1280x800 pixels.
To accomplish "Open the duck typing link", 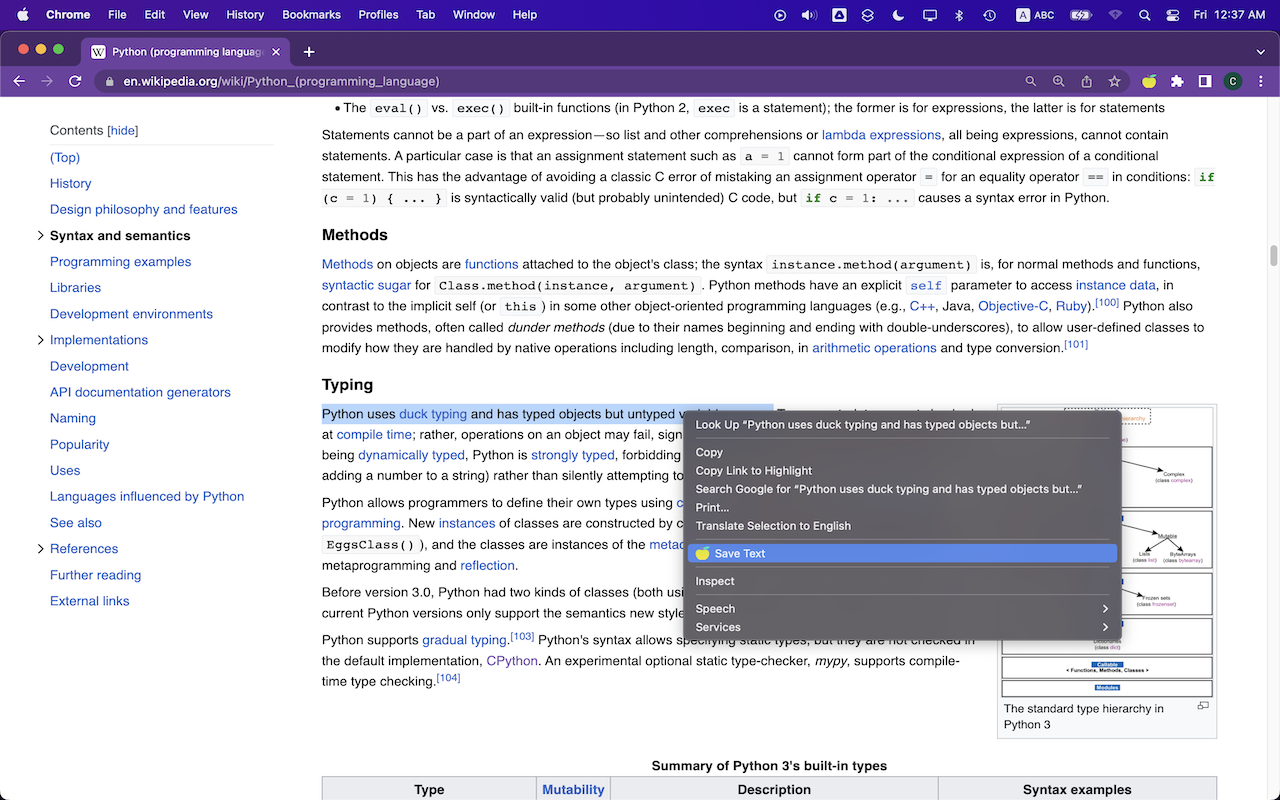I will pyautogui.click(x=433, y=414).
